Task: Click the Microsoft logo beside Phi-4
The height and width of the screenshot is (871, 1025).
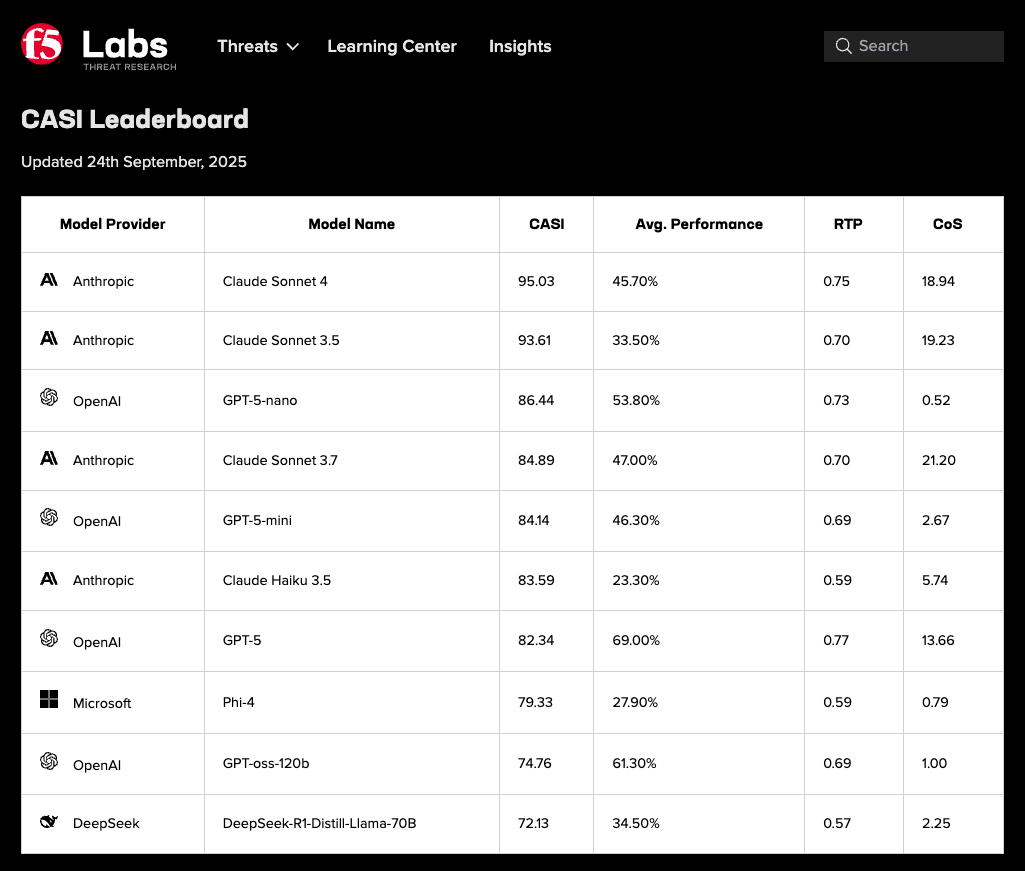Action: (x=48, y=699)
